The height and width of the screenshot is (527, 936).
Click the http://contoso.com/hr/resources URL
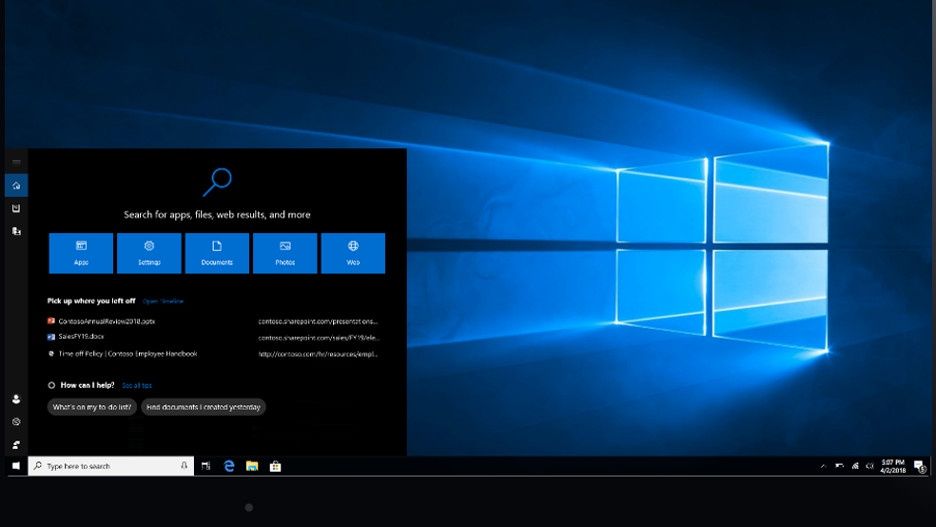[318, 354]
